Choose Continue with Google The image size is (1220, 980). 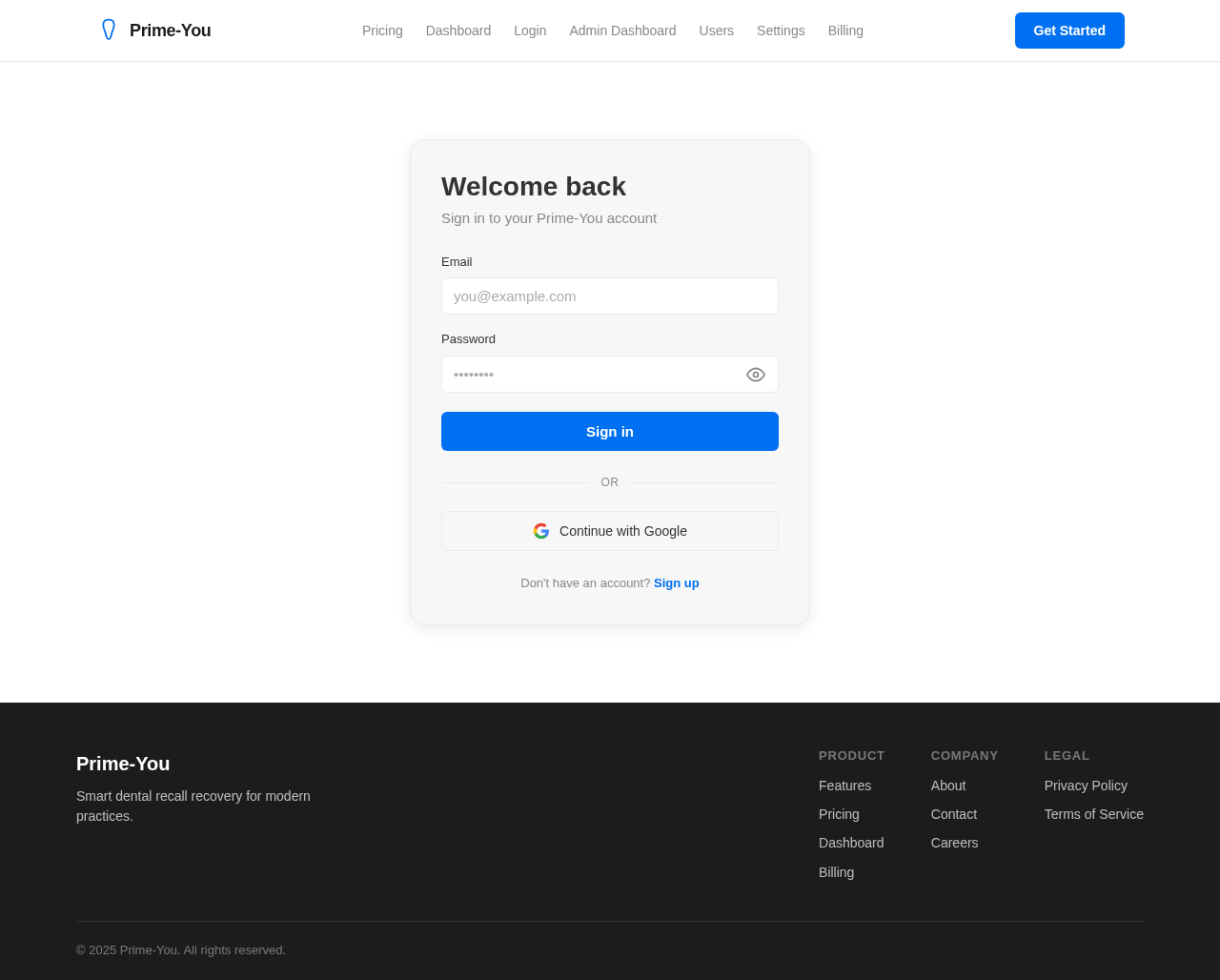pyautogui.click(x=610, y=531)
